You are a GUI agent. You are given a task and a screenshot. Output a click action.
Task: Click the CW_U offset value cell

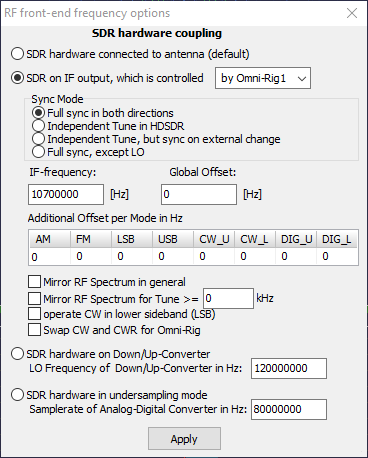coord(214,257)
